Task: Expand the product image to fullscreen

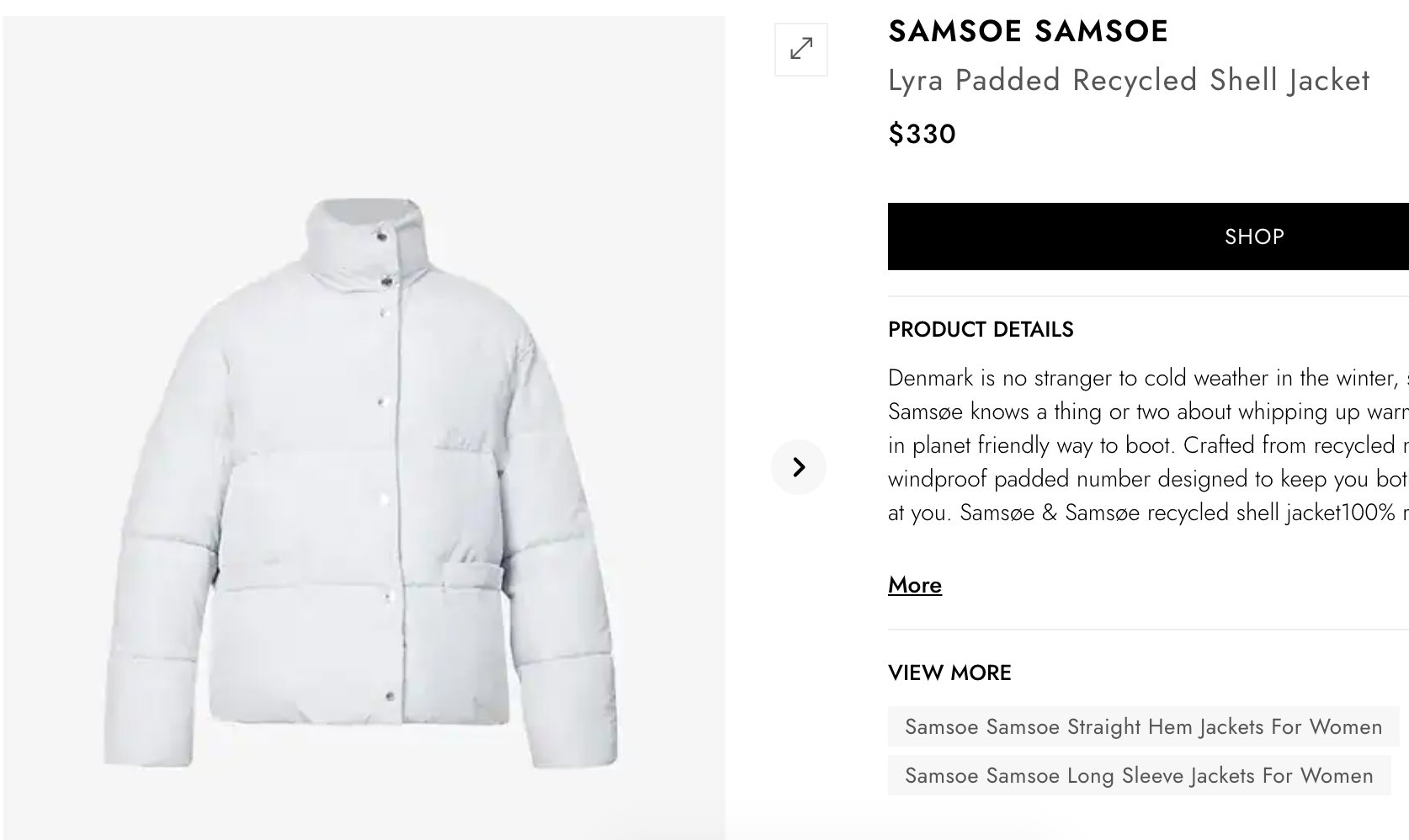Action: tap(801, 50)
